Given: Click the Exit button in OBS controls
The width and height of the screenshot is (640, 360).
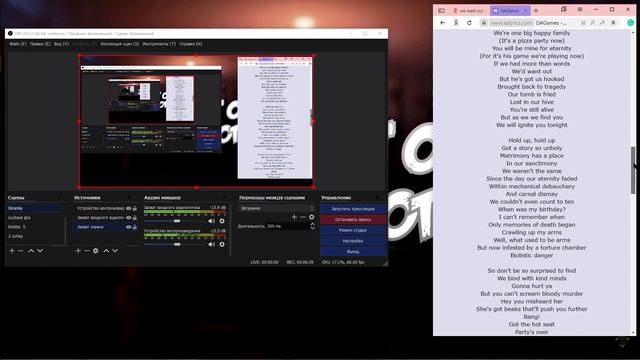Looking at the screenshot, I should coord(353,251).
